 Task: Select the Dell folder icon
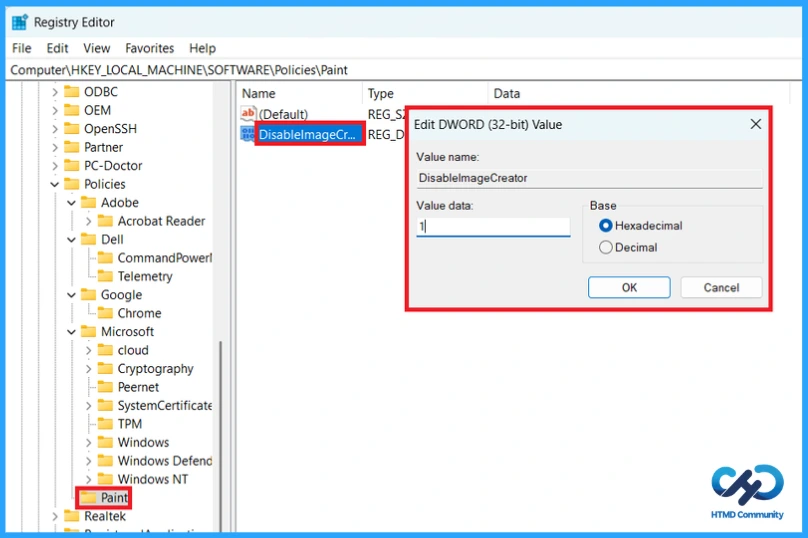[89, 240]
